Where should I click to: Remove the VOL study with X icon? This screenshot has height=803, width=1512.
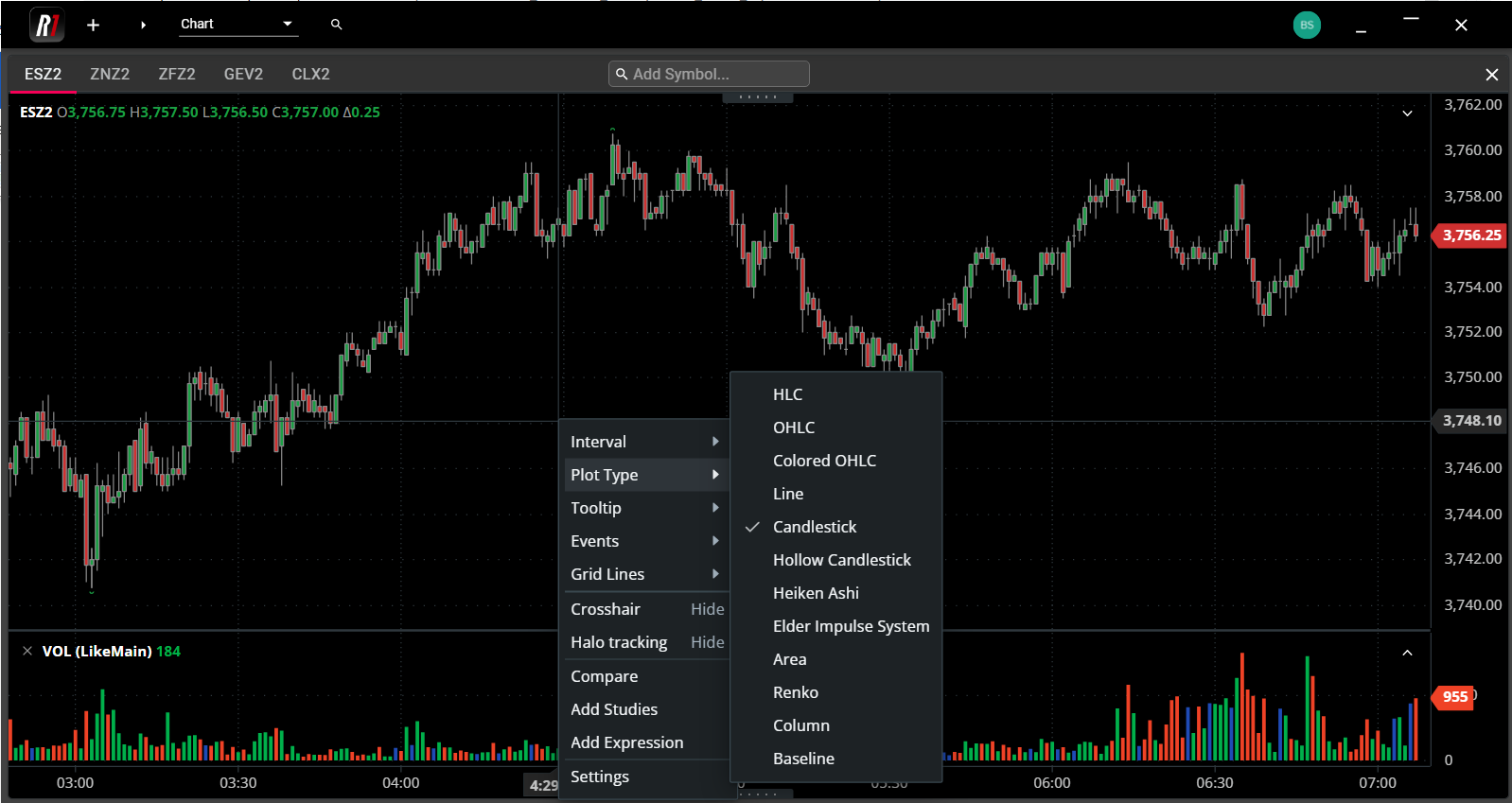[x=27, y=651]
